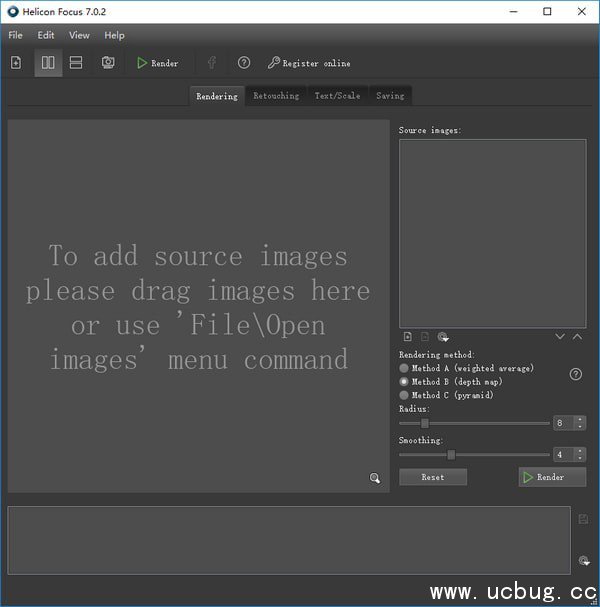Open rendering method help question mark
The height and width of the screenshot is (607, 600).
[x=576, y=374]
